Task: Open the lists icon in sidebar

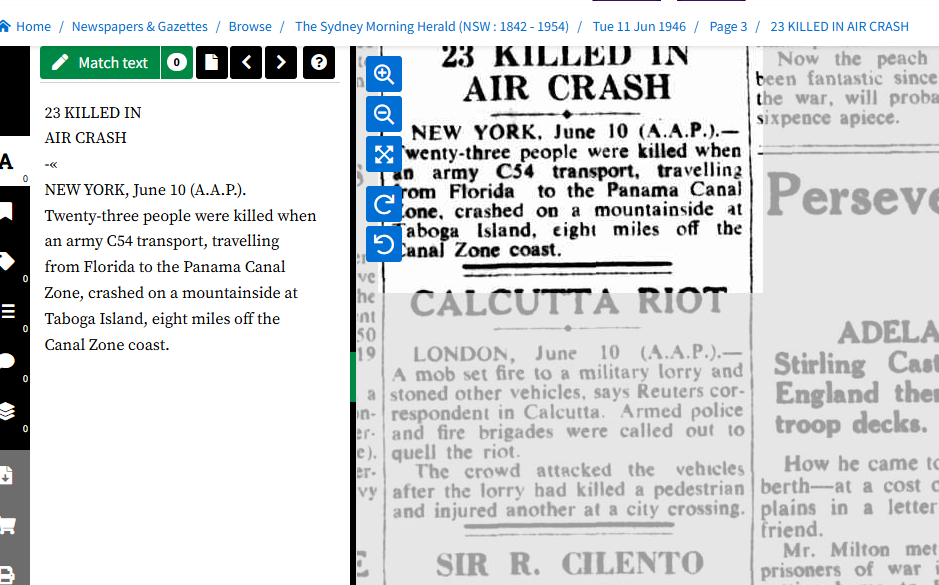Action: (x=7, y=311)
